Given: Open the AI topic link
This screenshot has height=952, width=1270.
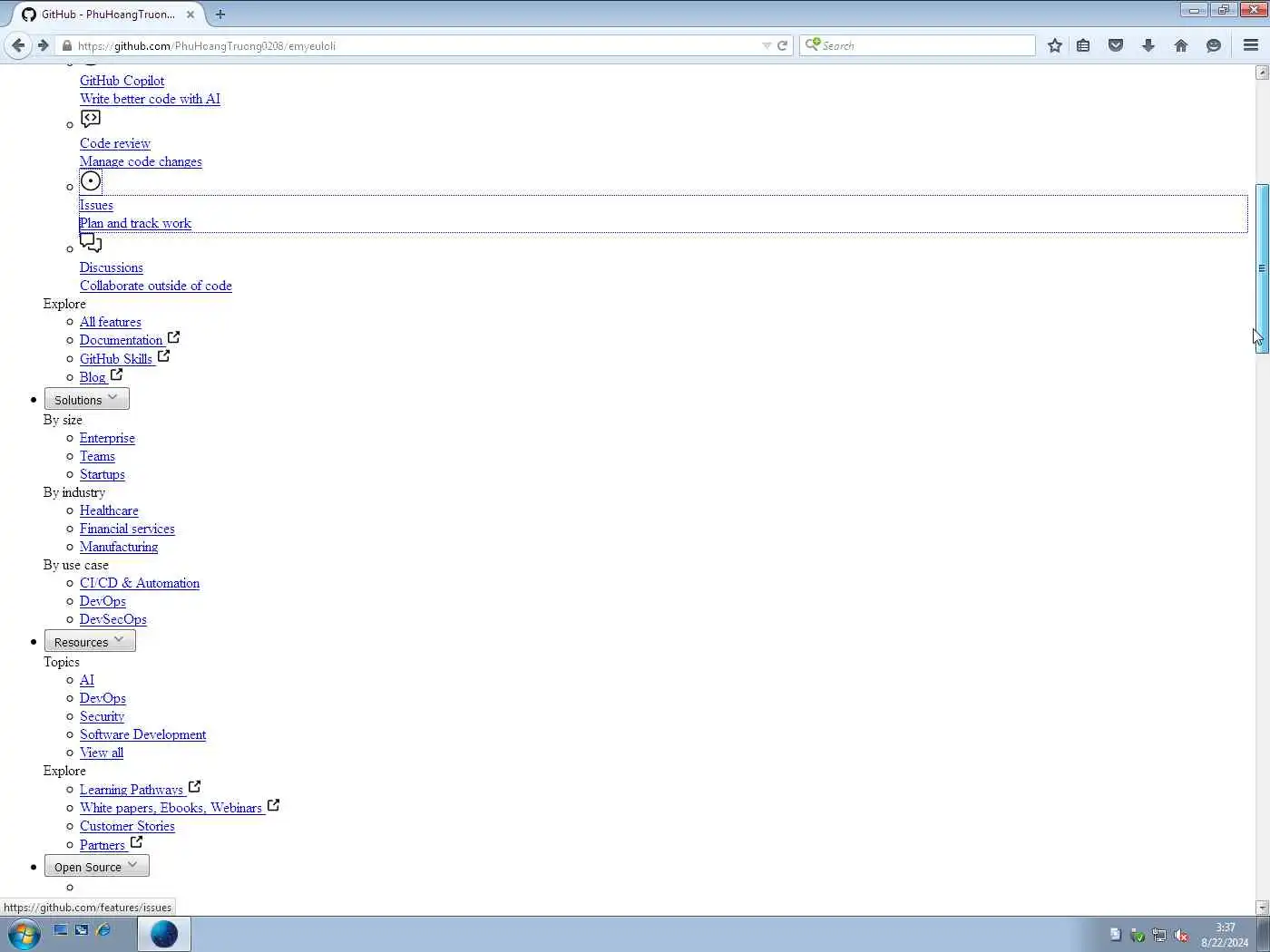Looking at the screenshot, I should coord(86,680).
